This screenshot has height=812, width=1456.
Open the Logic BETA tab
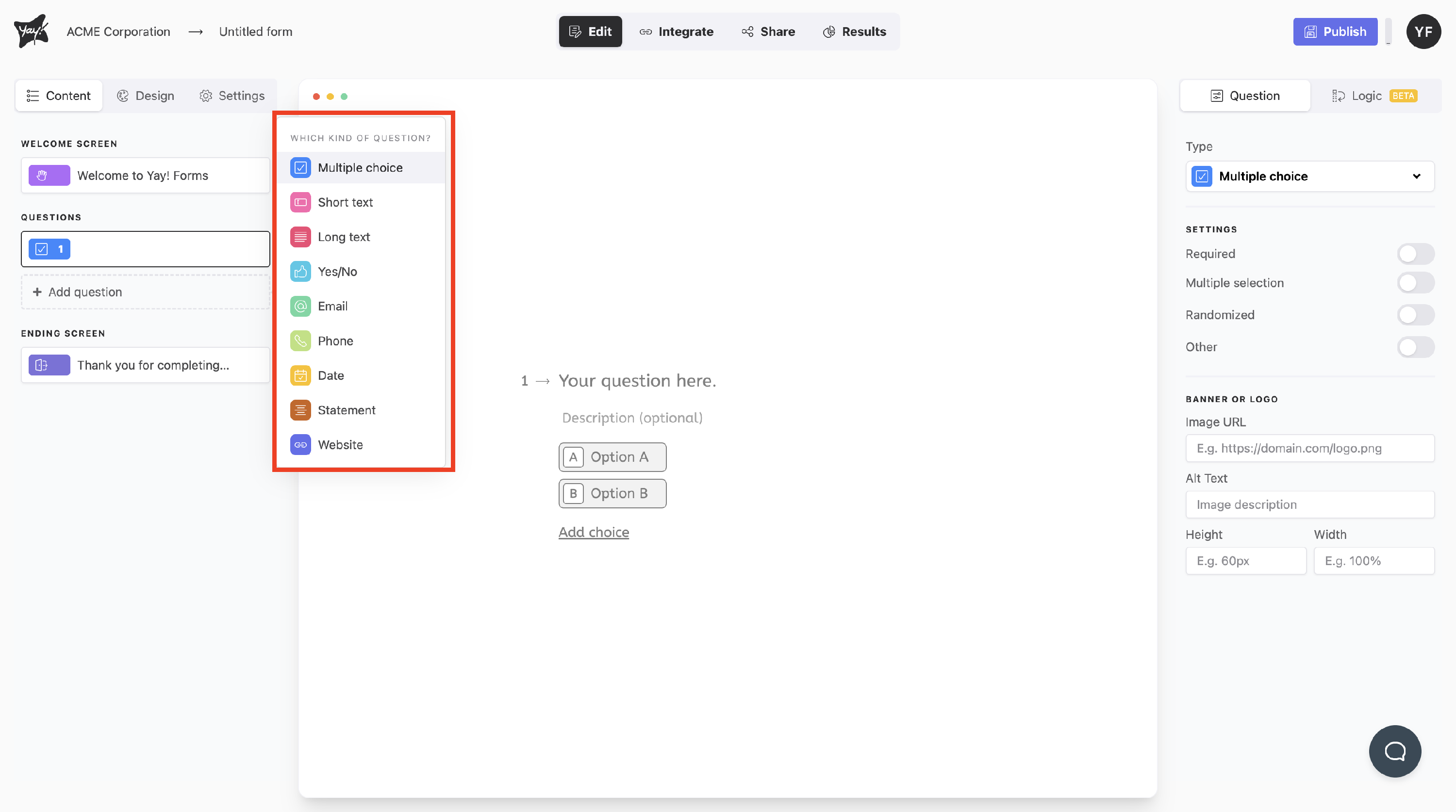pos(1373,96)
